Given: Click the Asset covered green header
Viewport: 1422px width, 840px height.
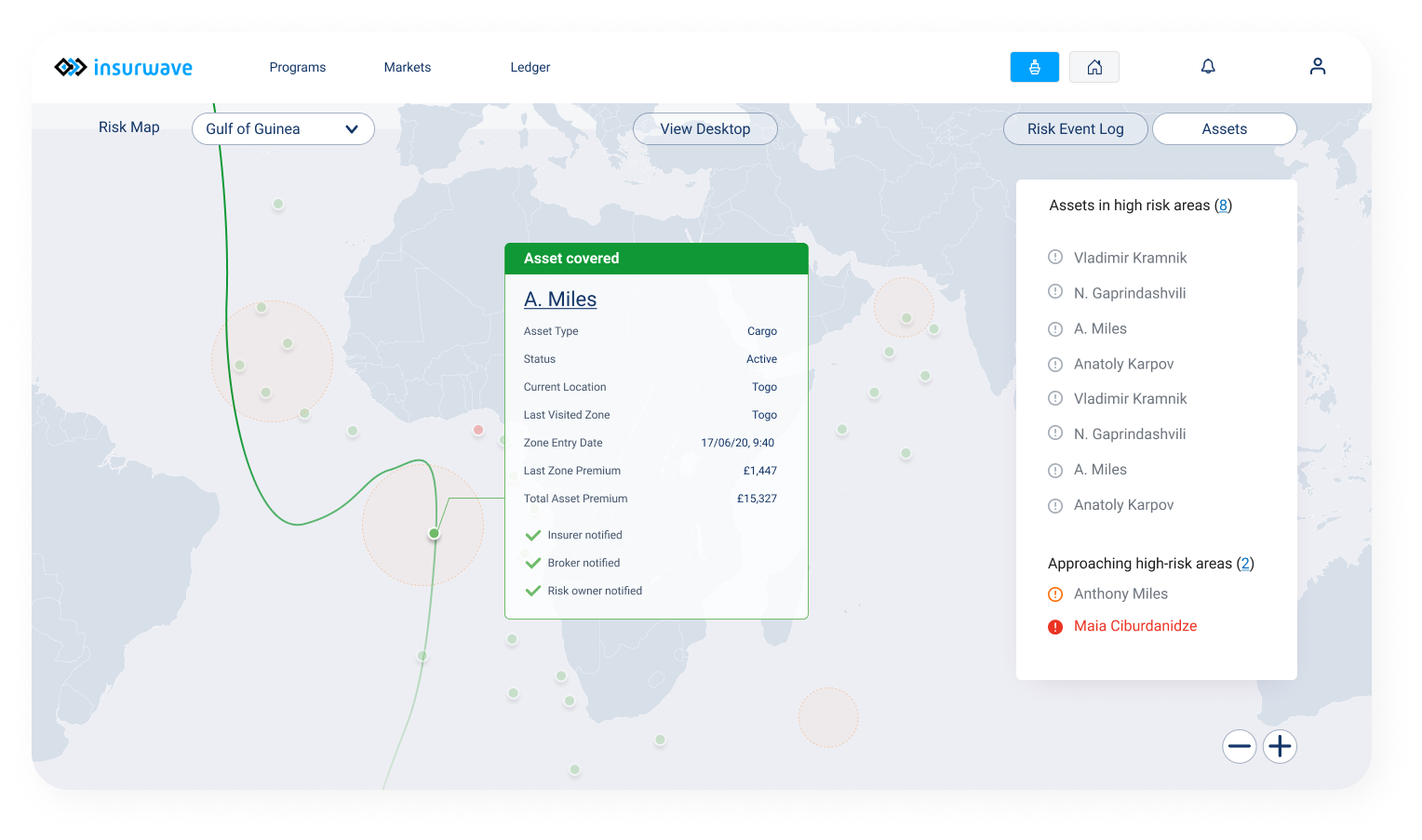Looking at the screenshot, I should pyautogui.click(x=656, y=259).
